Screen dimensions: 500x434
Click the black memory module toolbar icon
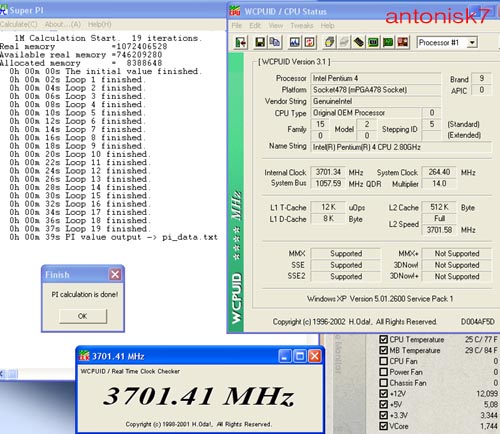[359, 42]
